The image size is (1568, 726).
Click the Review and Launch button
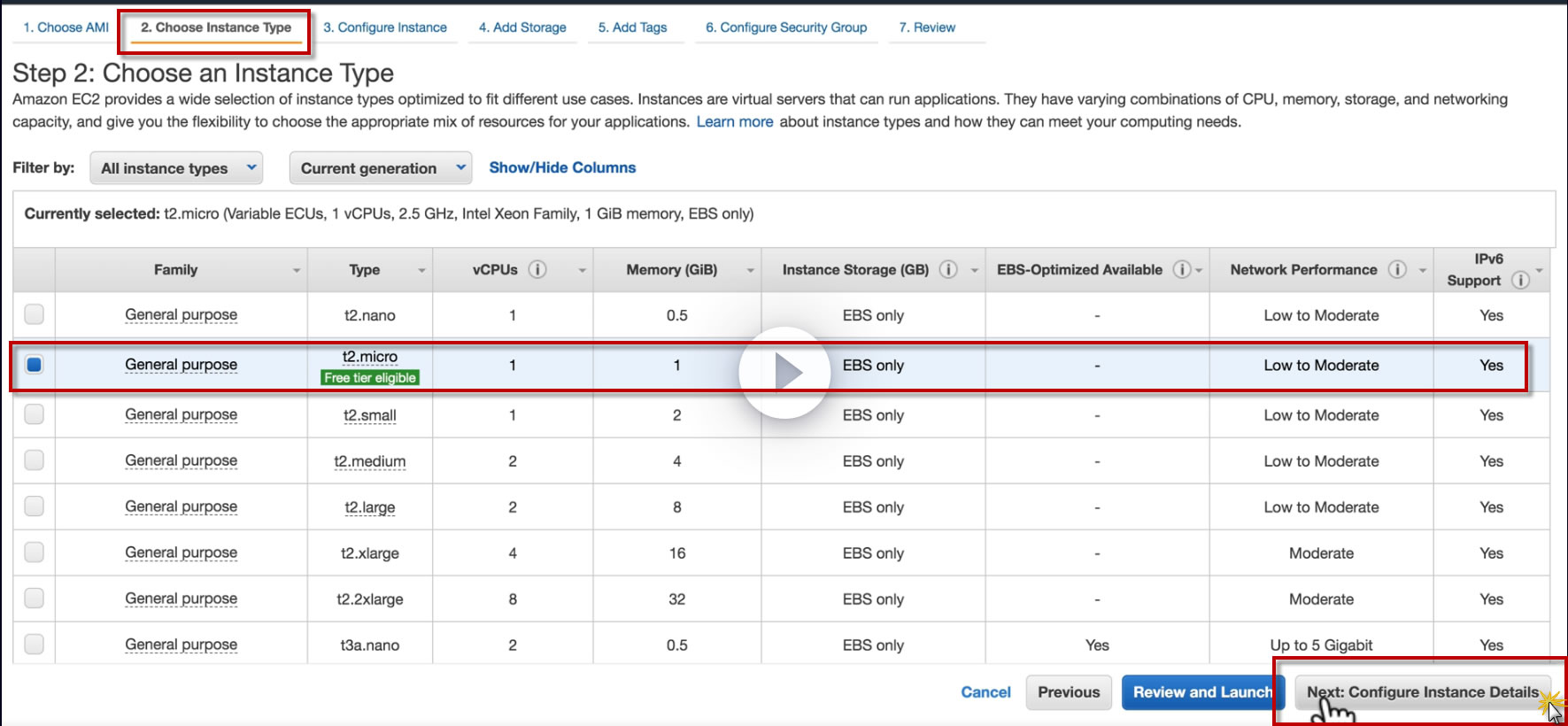coord(1201,692)
